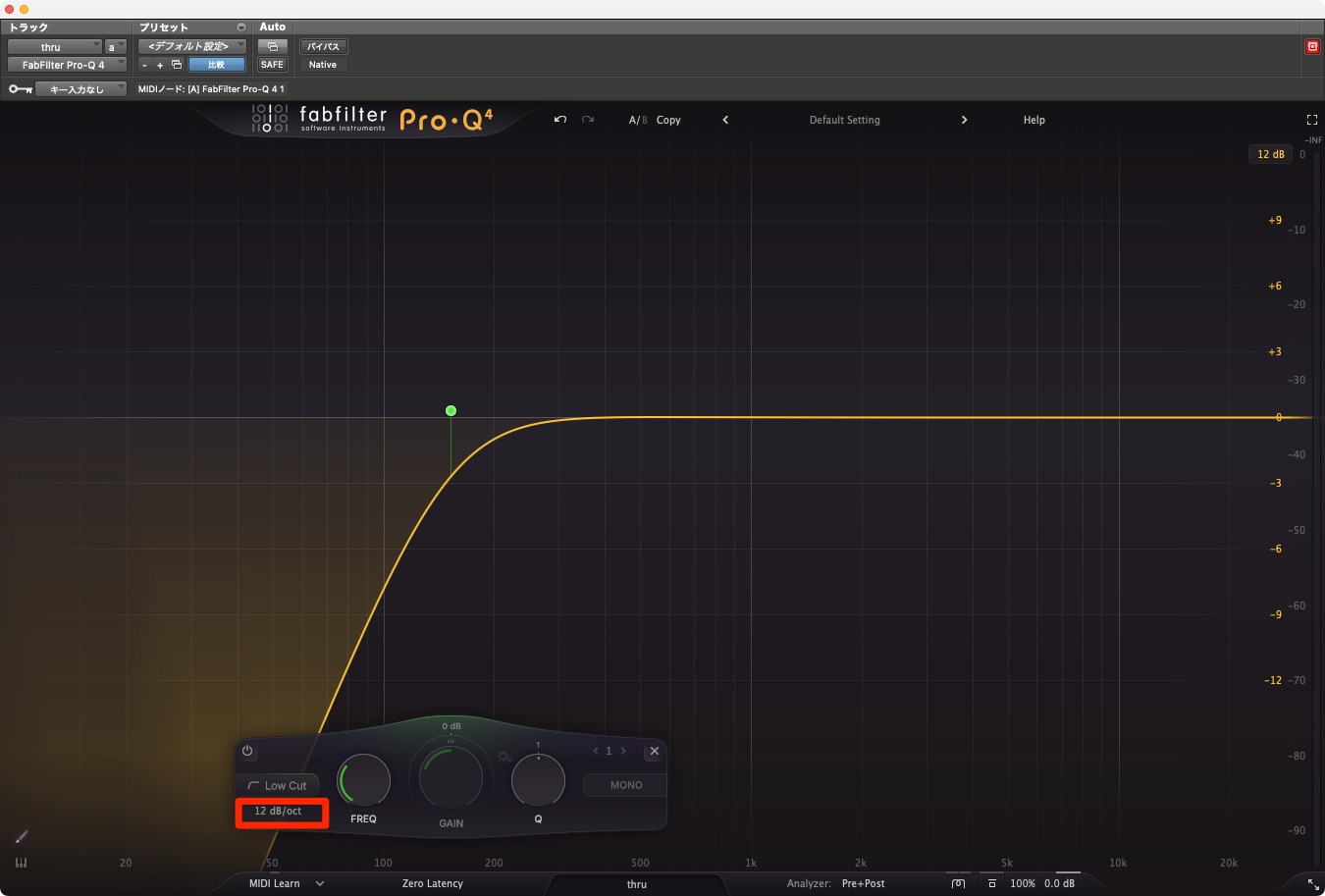This screenshot has width=1325, height=896.
Task: Open the dynamic gear settings icon
Action: [x=503, y=757]
